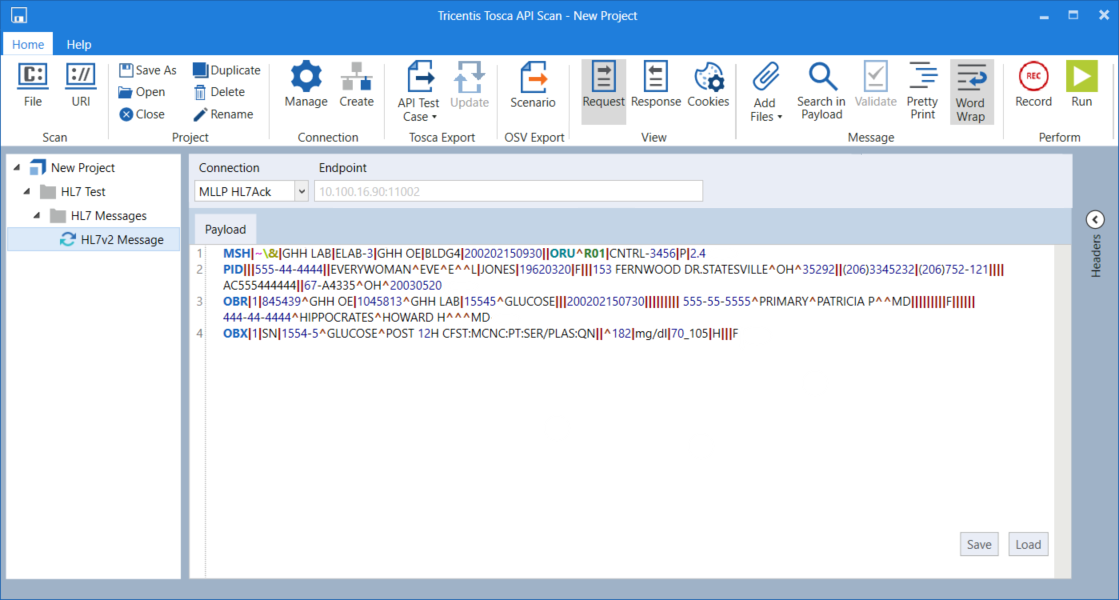Collapse the HL7 Test folder
1119x600 pixels.
[28, 192]
